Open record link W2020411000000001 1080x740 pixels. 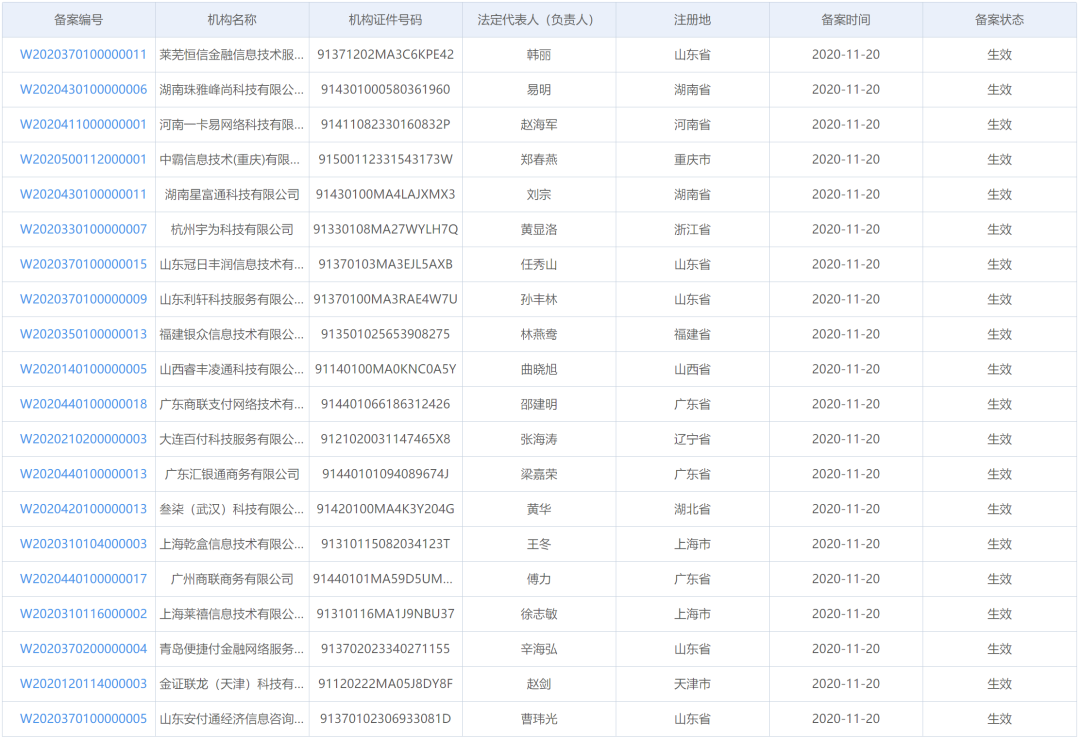[83, 125]
